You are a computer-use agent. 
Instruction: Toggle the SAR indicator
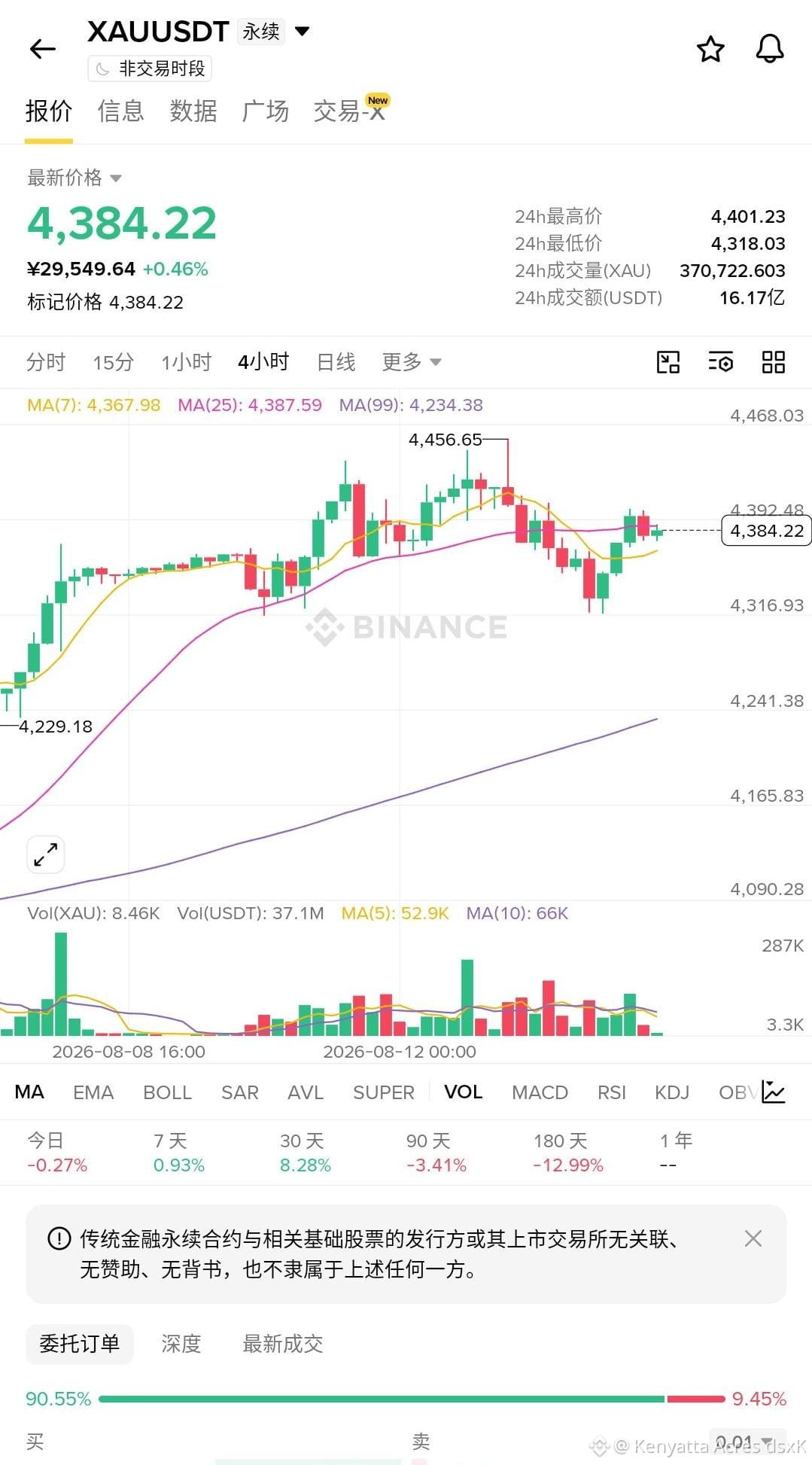(x=240, y=1092)
